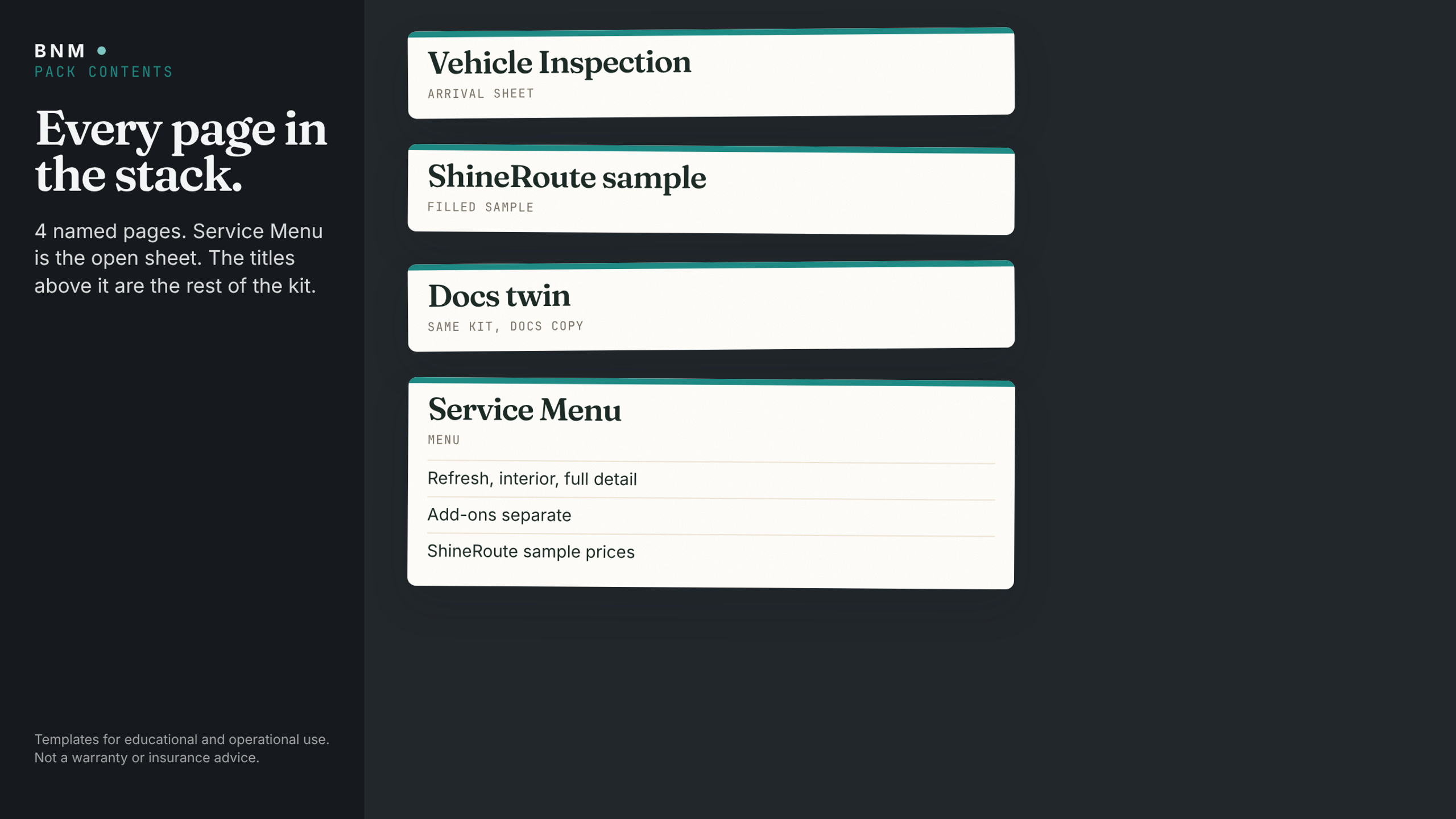The width and height of the screenshot is (1456, 819).
Task: Click the MENU label under Service Menu
Action: (444, 440)
